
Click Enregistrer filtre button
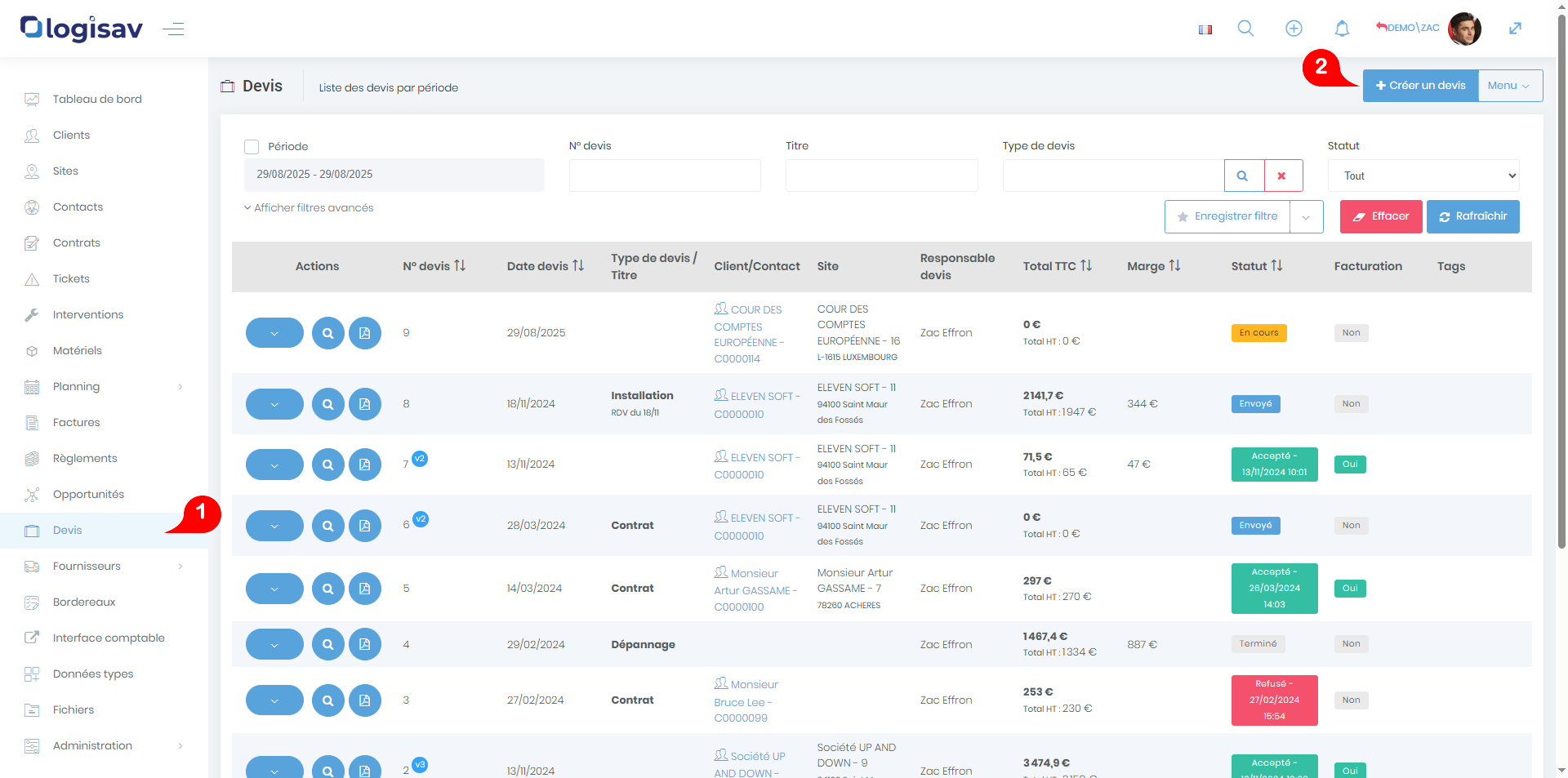tap(1227, 216)
